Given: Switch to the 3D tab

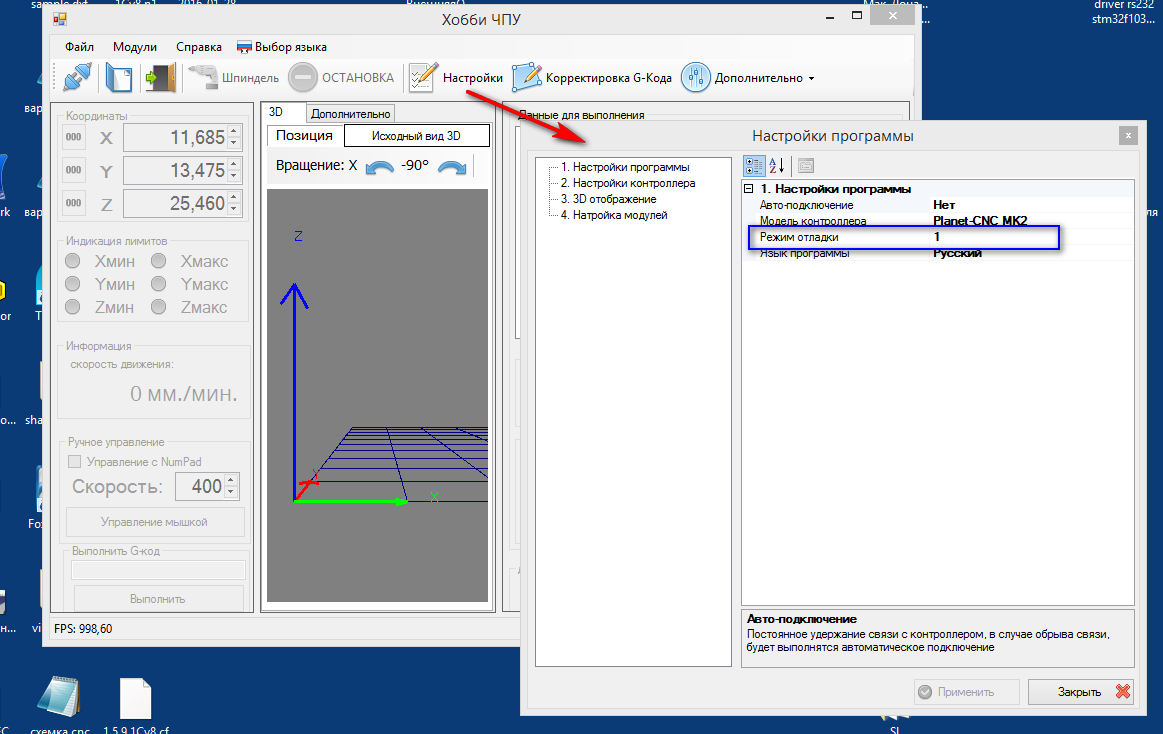Looking at the screenshot, I should 283,112.
